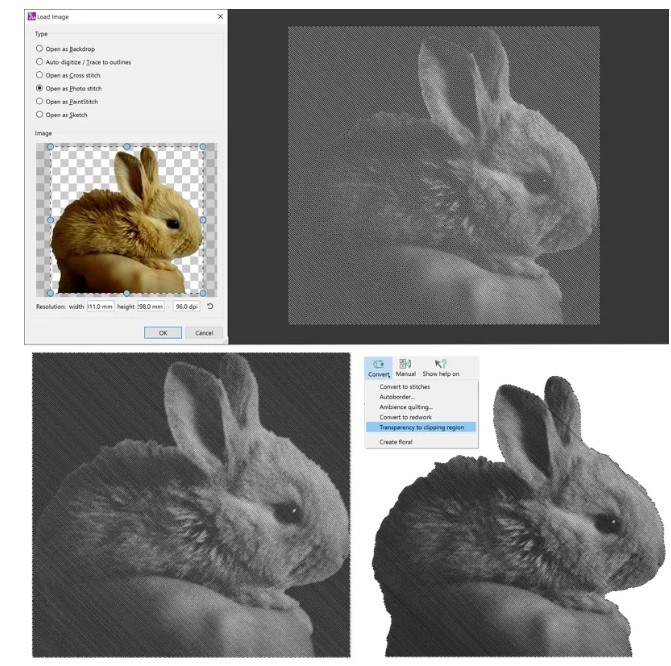Open Autoborder from the Convert menu
Image resolution: width=671 pixels, height=666 pixels.
pos(399,397)
